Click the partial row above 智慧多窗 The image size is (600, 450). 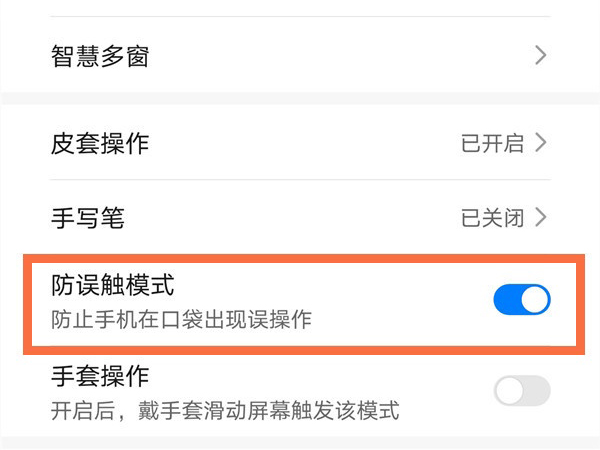(x=300, y=8)
